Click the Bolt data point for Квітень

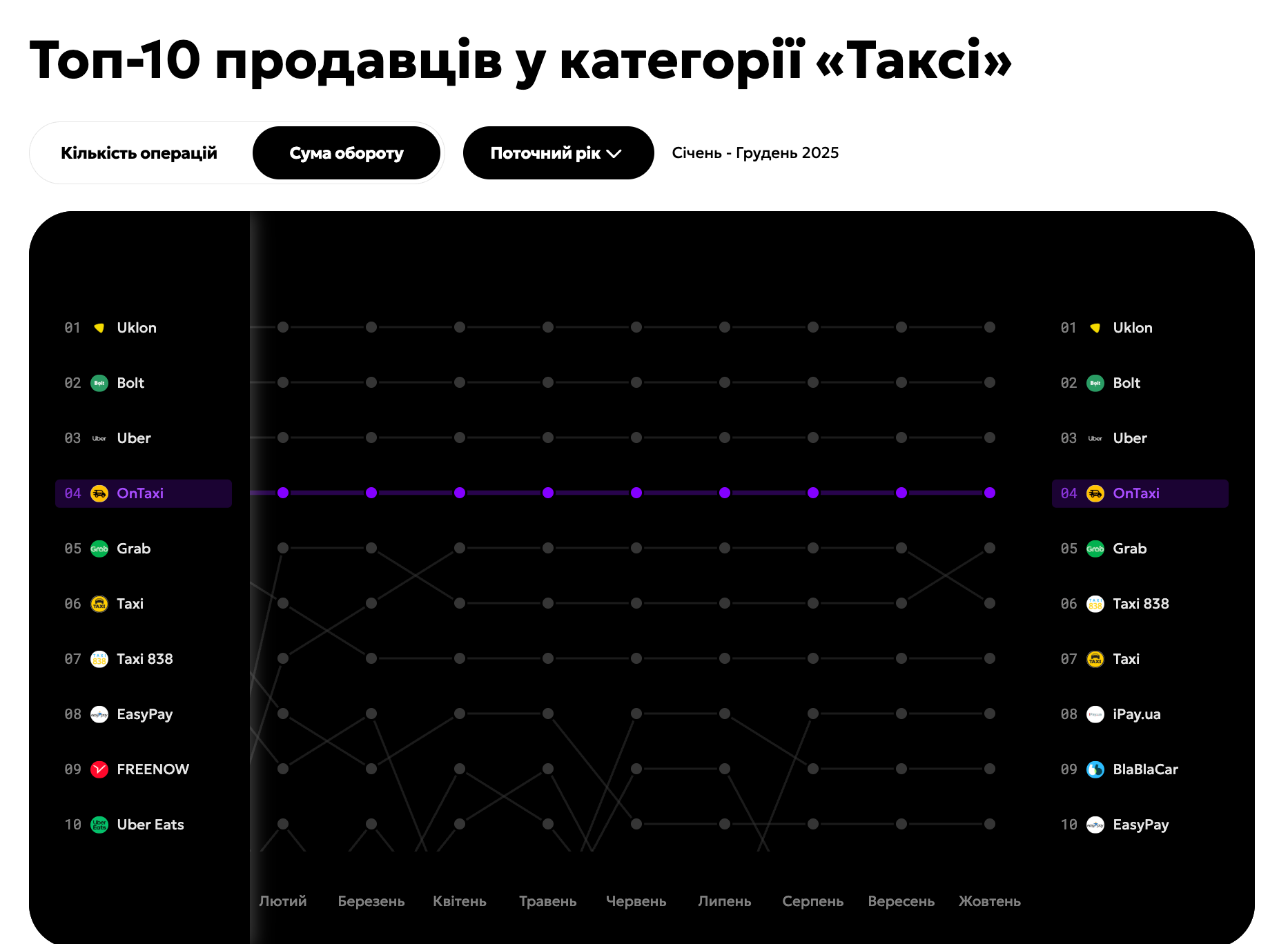click(460, 382)
